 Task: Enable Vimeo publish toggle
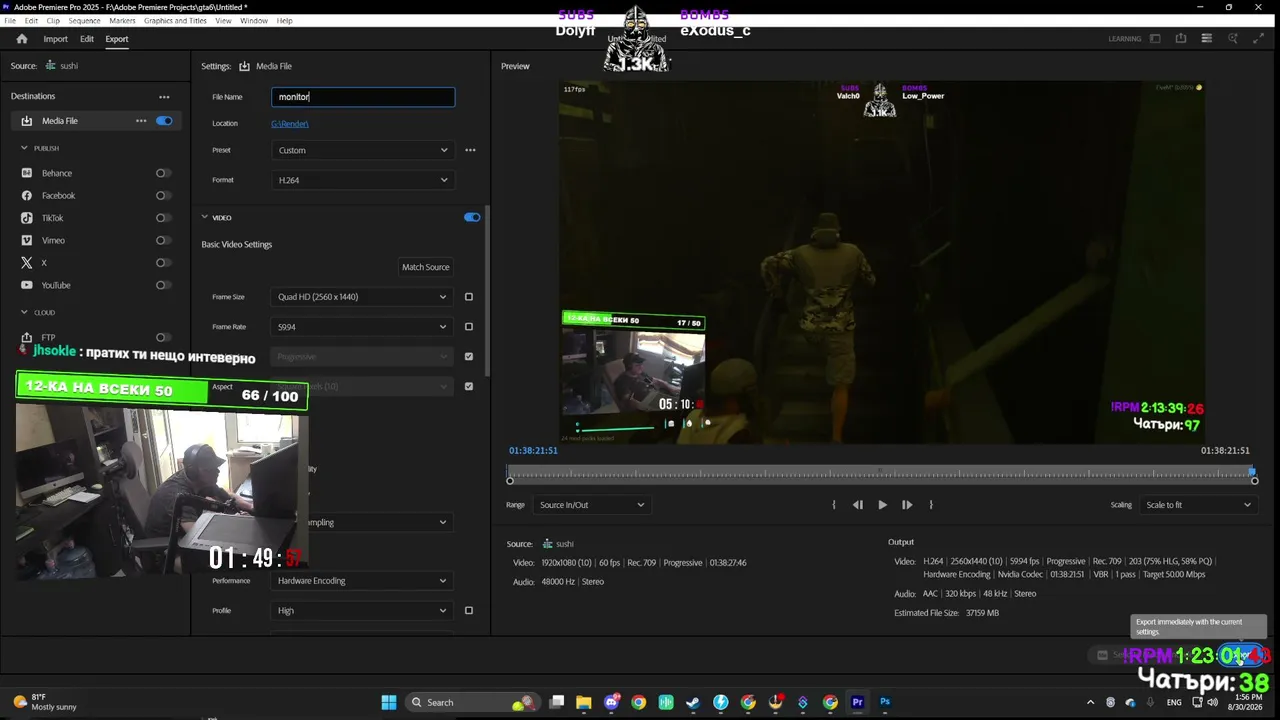coord(163,240)
